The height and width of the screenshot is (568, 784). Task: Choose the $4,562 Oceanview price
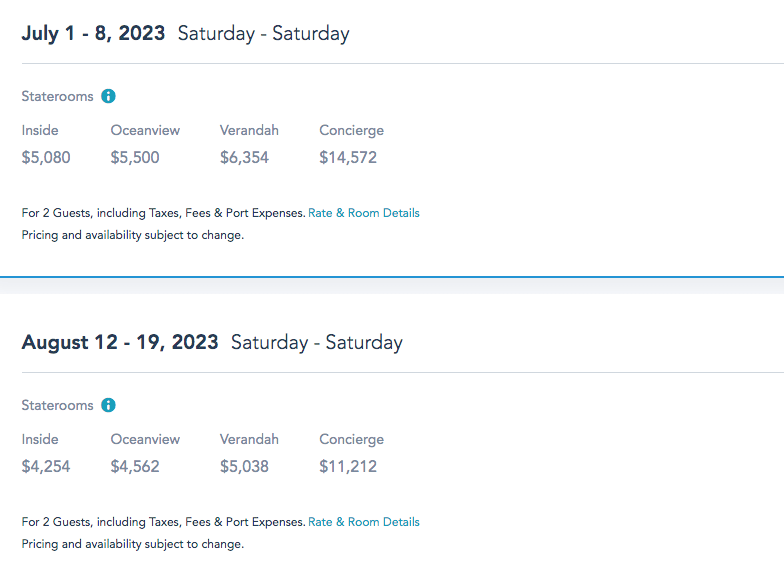pyautogui.click(x=135, y=466)
